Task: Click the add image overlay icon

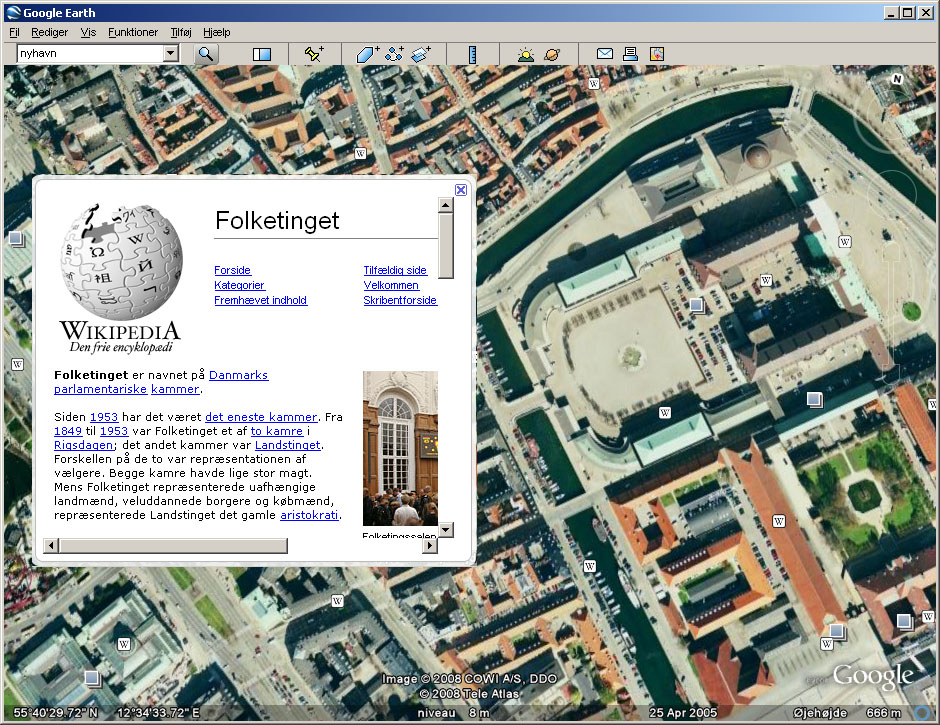Action: click(x=420, y=54)
